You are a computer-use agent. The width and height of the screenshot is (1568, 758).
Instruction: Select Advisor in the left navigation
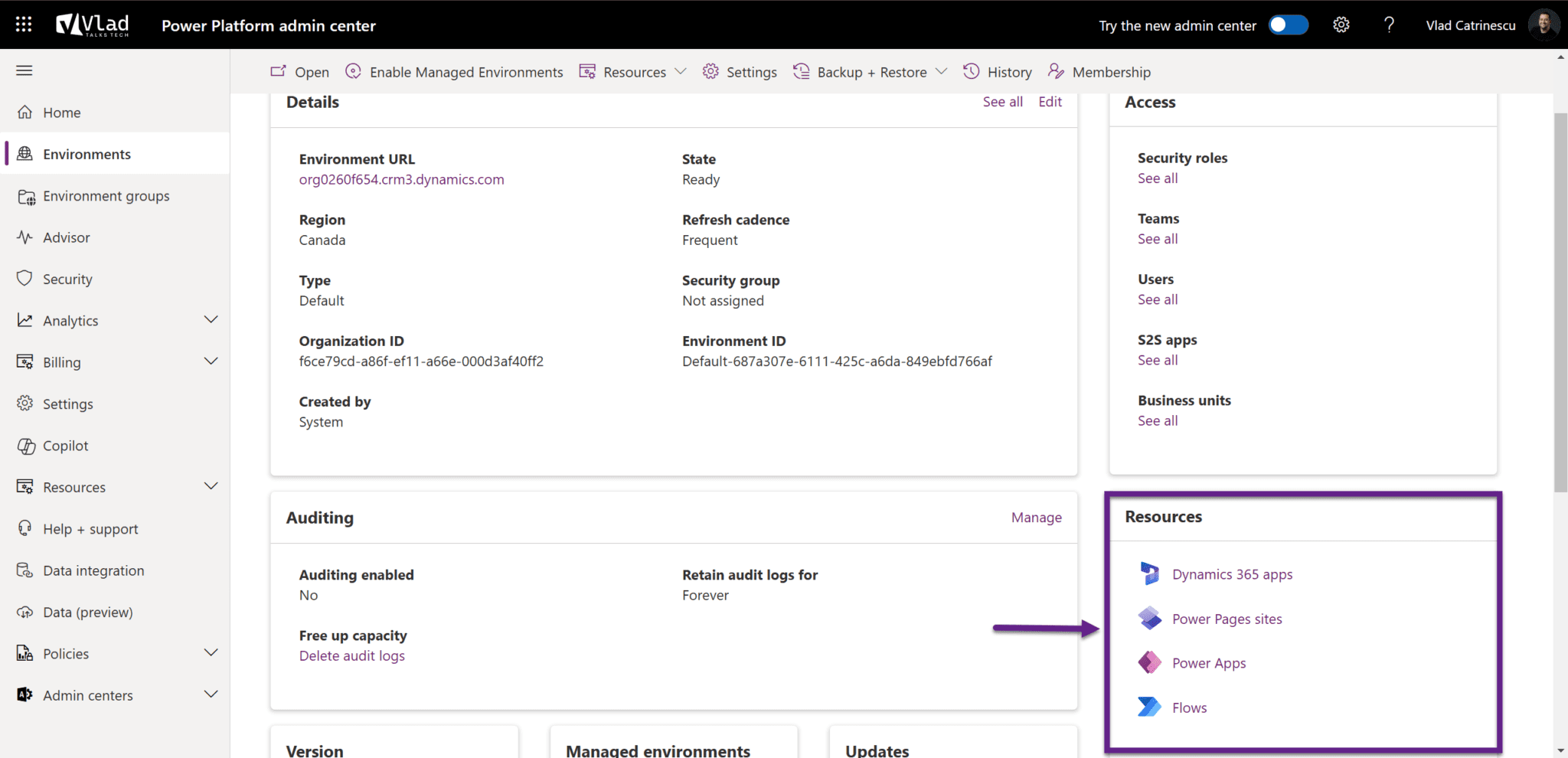coord(66,237)
